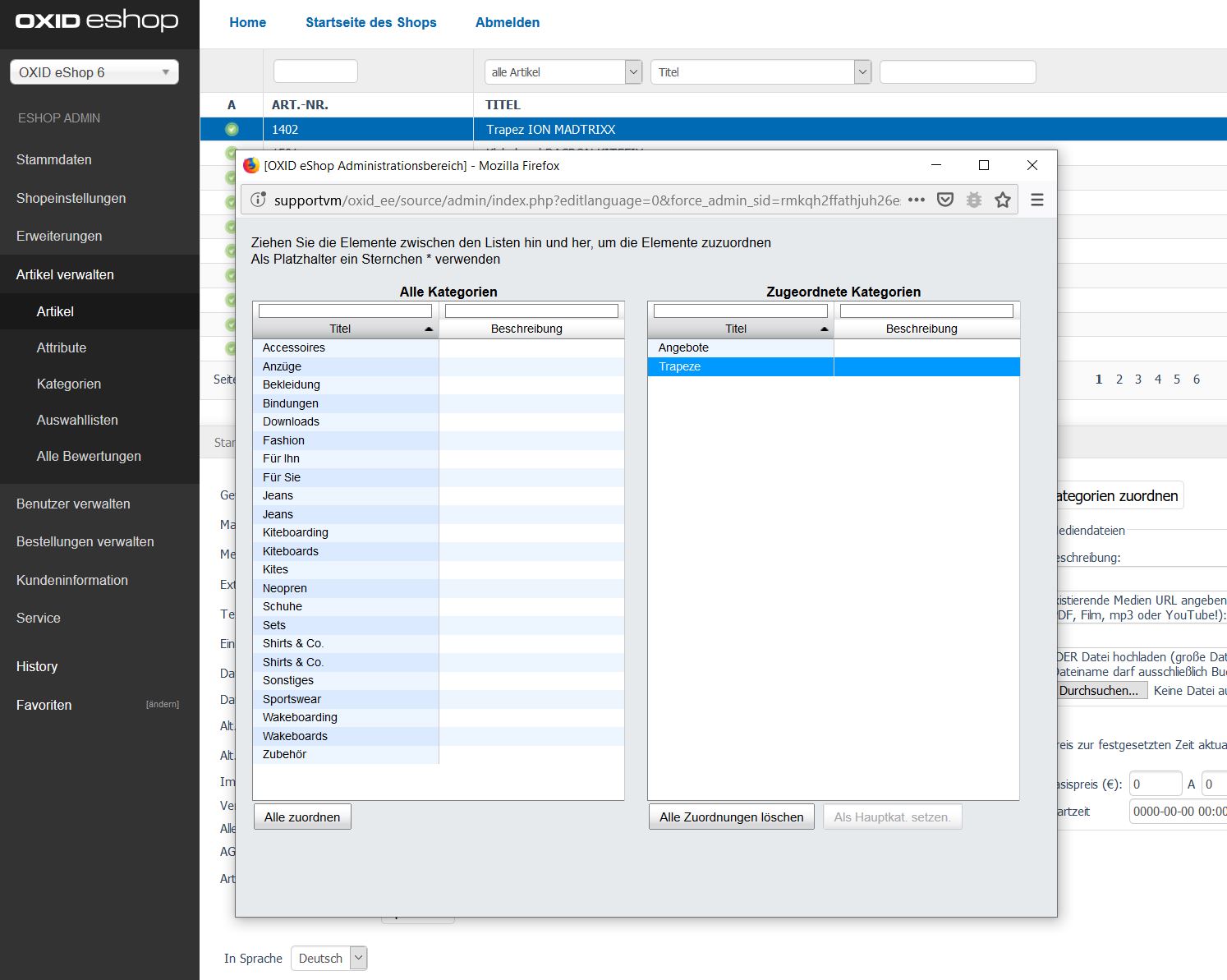The width and height of the screenshot is (1227, 980).
Task: Select the Kiteboarding category row
Action: click(x=296, y=532)
